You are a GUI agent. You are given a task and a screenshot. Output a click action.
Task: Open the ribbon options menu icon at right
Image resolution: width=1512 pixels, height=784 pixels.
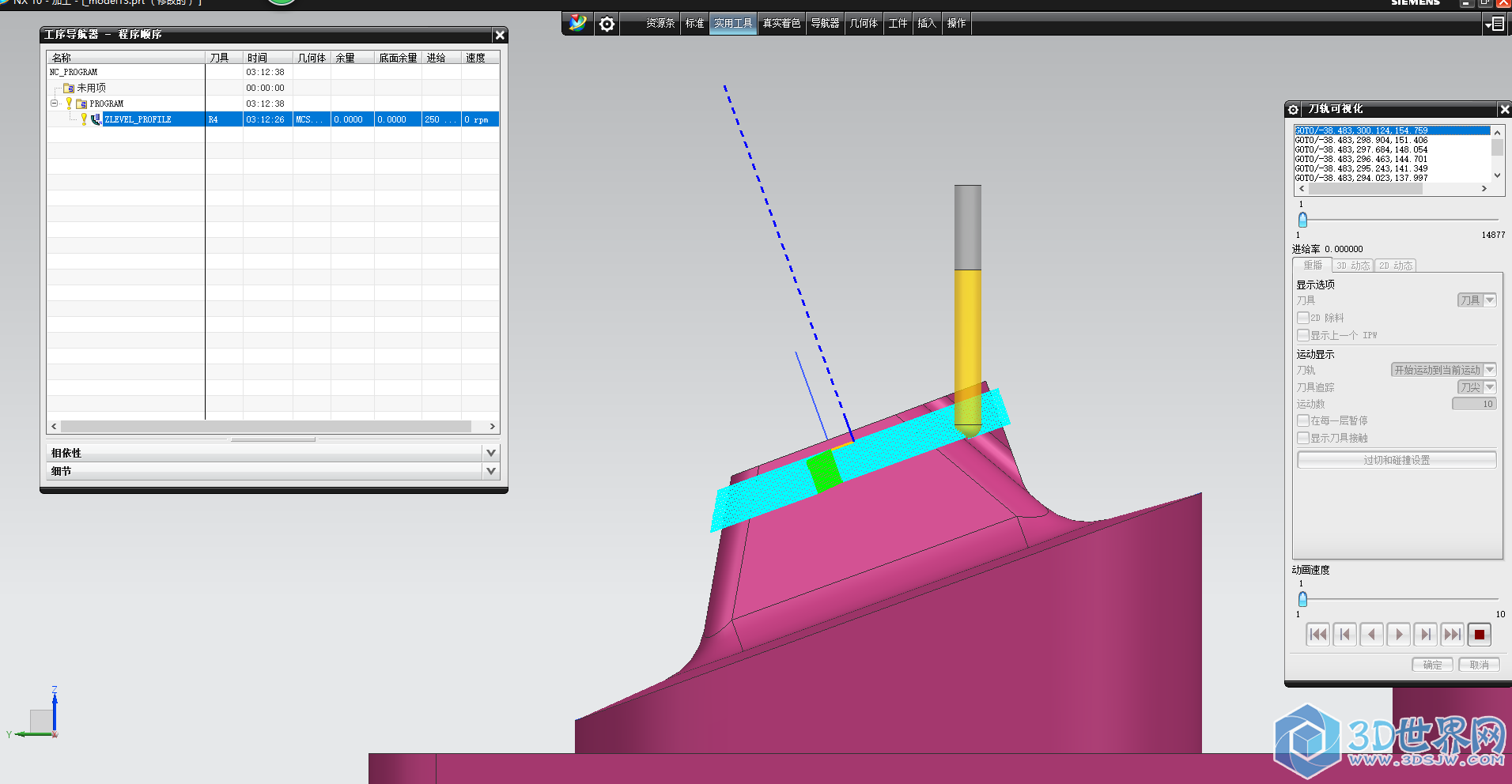pos(1495,24)
